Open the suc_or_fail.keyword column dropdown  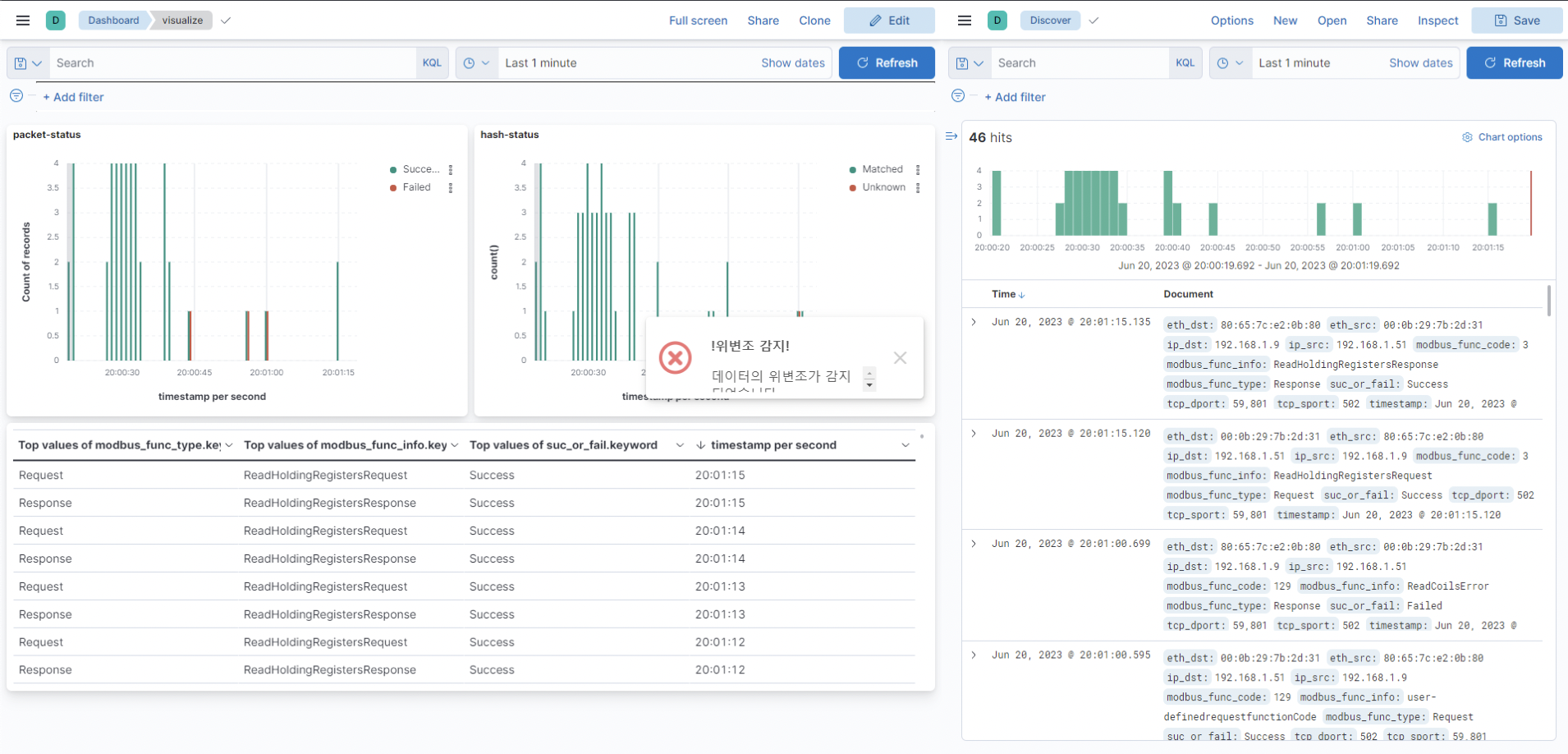click(681, 445)
